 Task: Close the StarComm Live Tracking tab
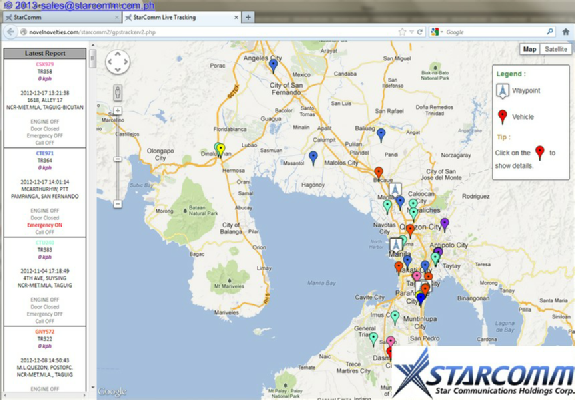(x=236, y=17)
